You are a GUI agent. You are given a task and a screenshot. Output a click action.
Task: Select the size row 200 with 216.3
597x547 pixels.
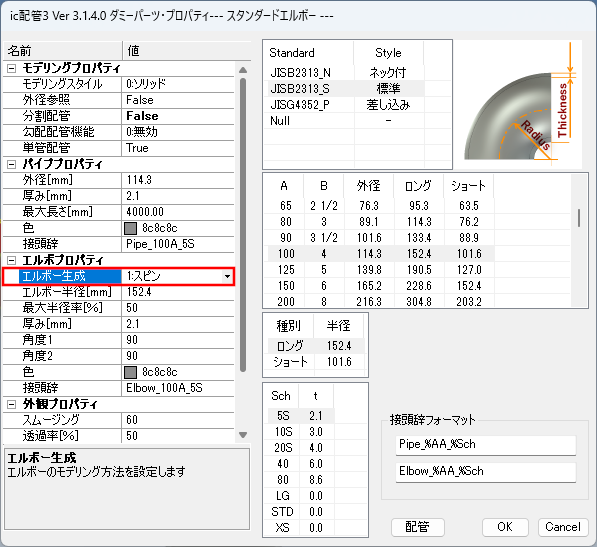click(x=381, y=301)
